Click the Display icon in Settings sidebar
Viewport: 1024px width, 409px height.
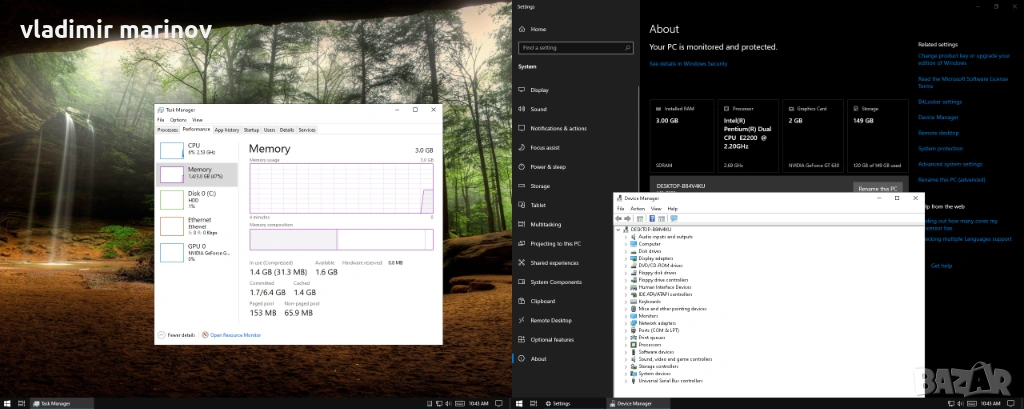click(522, 90)
